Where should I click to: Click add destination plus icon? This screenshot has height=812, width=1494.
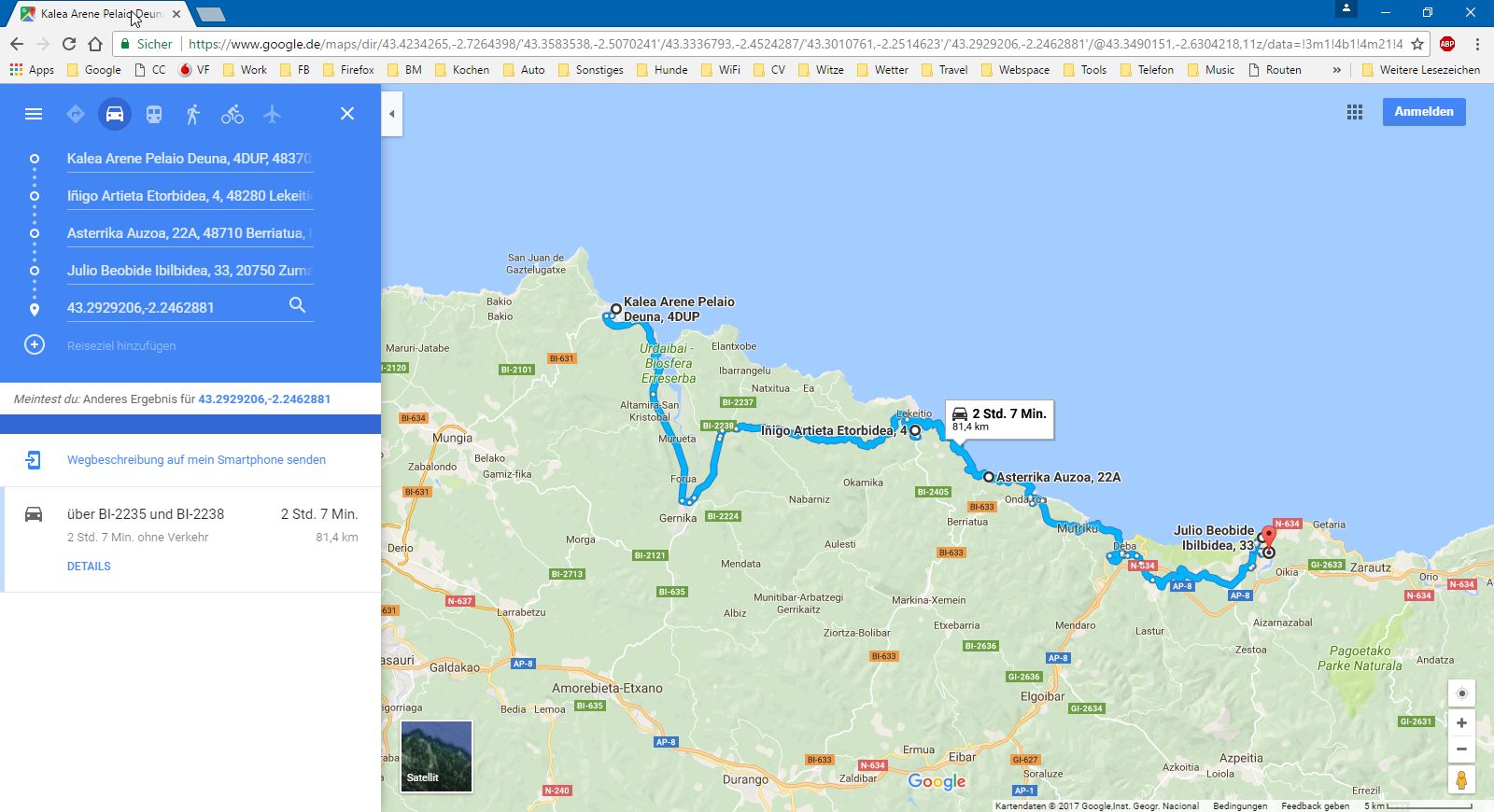pos(35,344)
